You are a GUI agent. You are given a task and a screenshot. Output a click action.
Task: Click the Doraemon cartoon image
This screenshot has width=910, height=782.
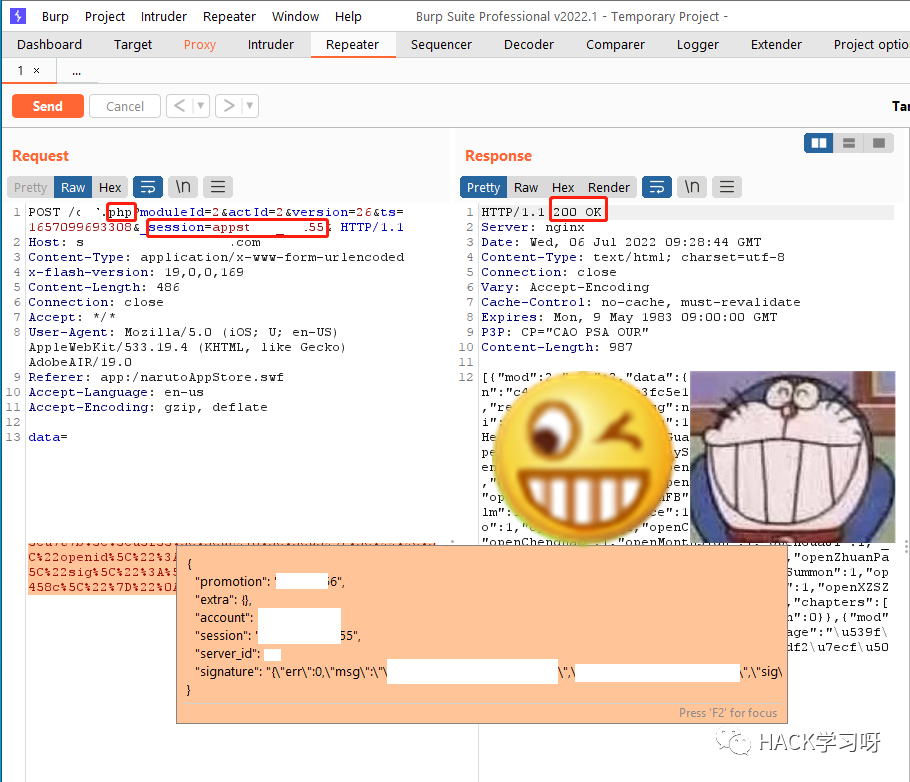pos(792,457)
